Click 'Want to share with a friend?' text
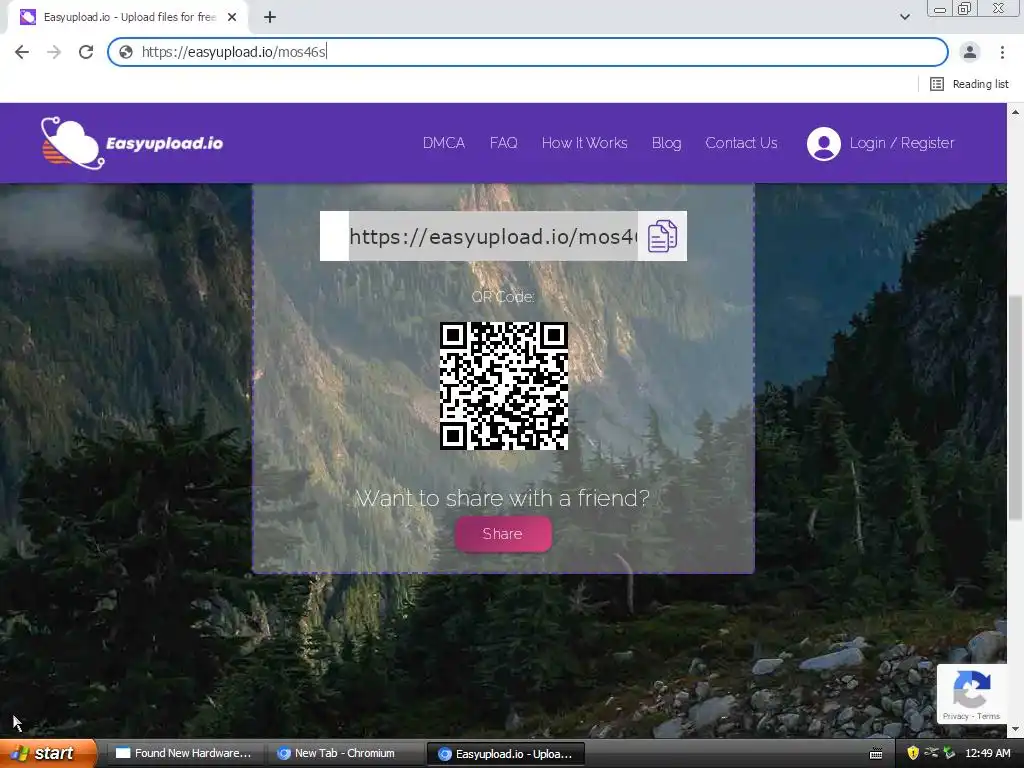The width and height of the screenshot is (1024, 768). (x=502, y=498)
